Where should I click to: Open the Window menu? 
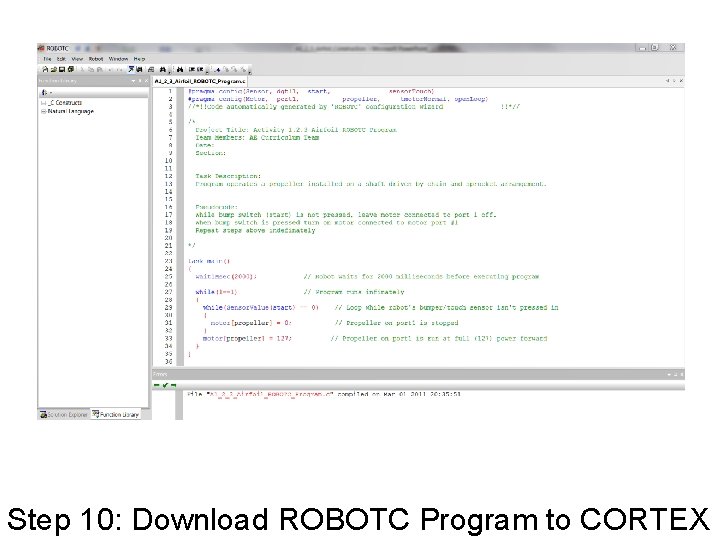point(118,59)
